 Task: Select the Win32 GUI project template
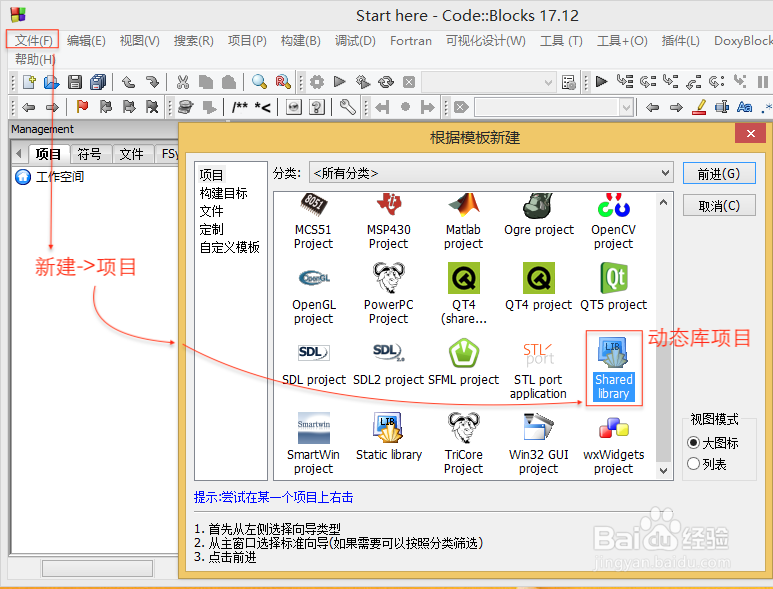538,445
